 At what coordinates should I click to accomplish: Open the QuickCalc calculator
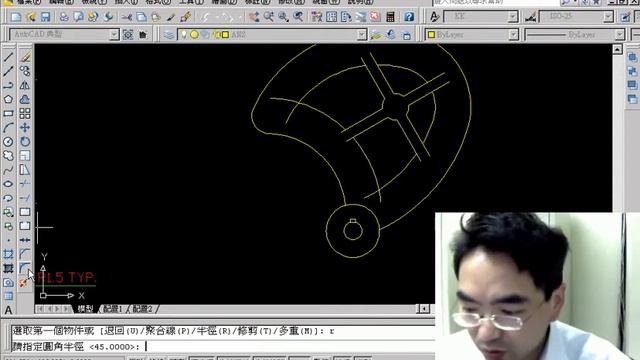(x=391, y=17)
